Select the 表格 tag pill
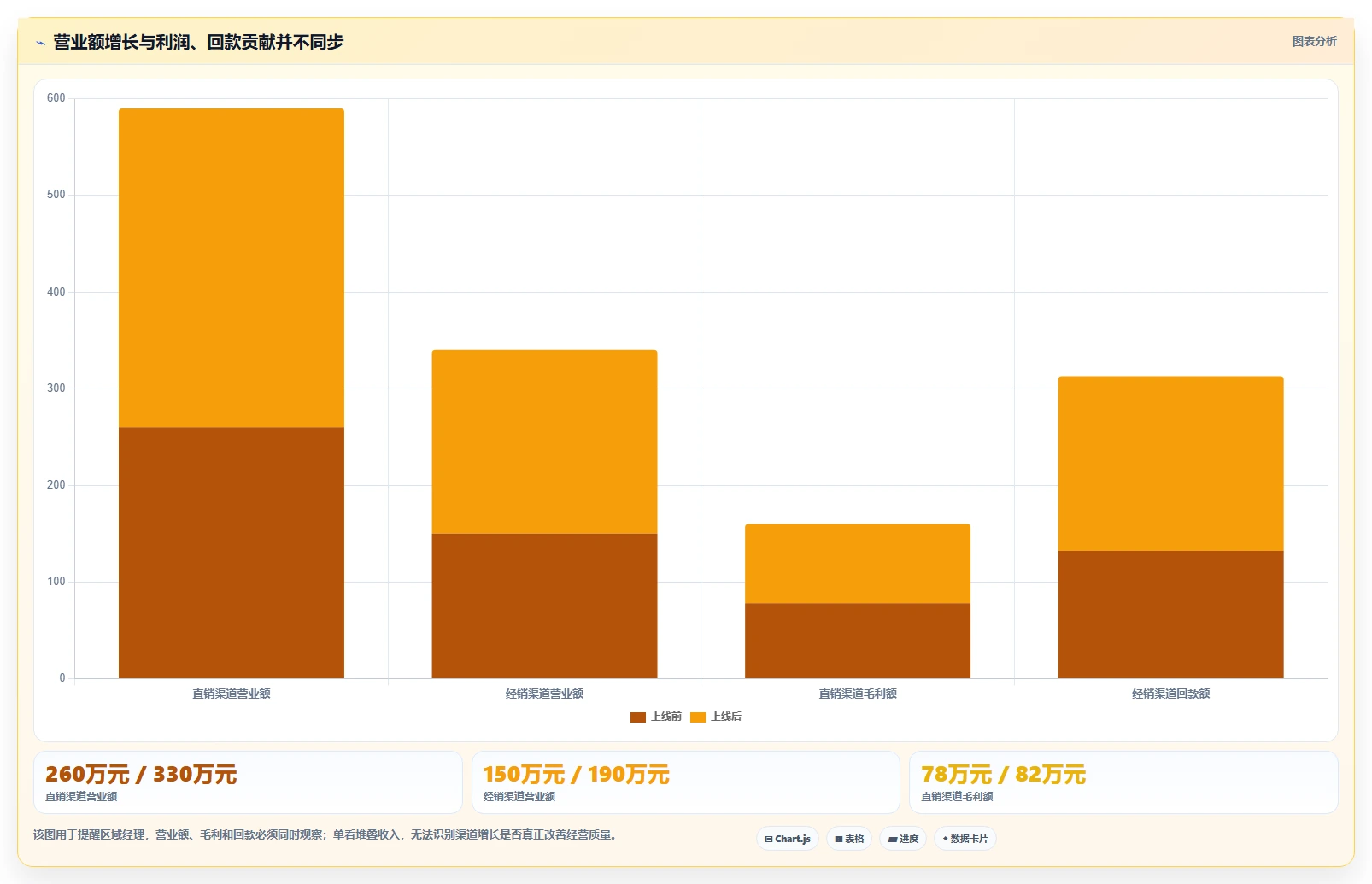 click(849, 839)
